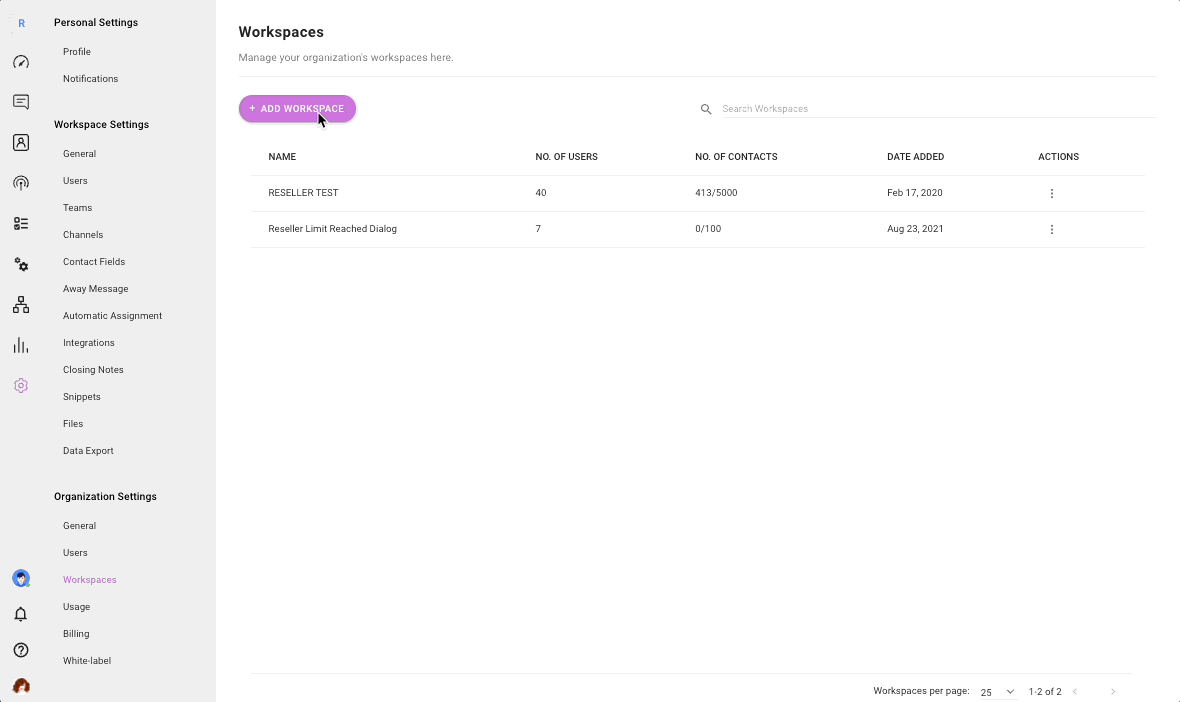Image resolution: width=1180 pixels, height=702 pixels.
Task: Open the user avatar at bottom left
Action: click(x=21, y=686)
